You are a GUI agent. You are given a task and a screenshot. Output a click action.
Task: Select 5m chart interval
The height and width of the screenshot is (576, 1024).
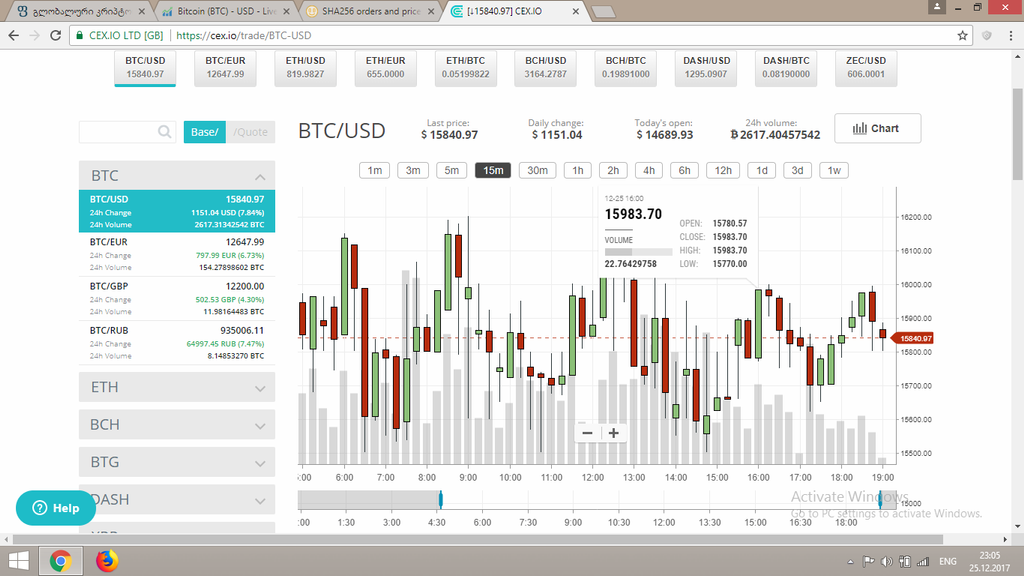pos(452,170)
